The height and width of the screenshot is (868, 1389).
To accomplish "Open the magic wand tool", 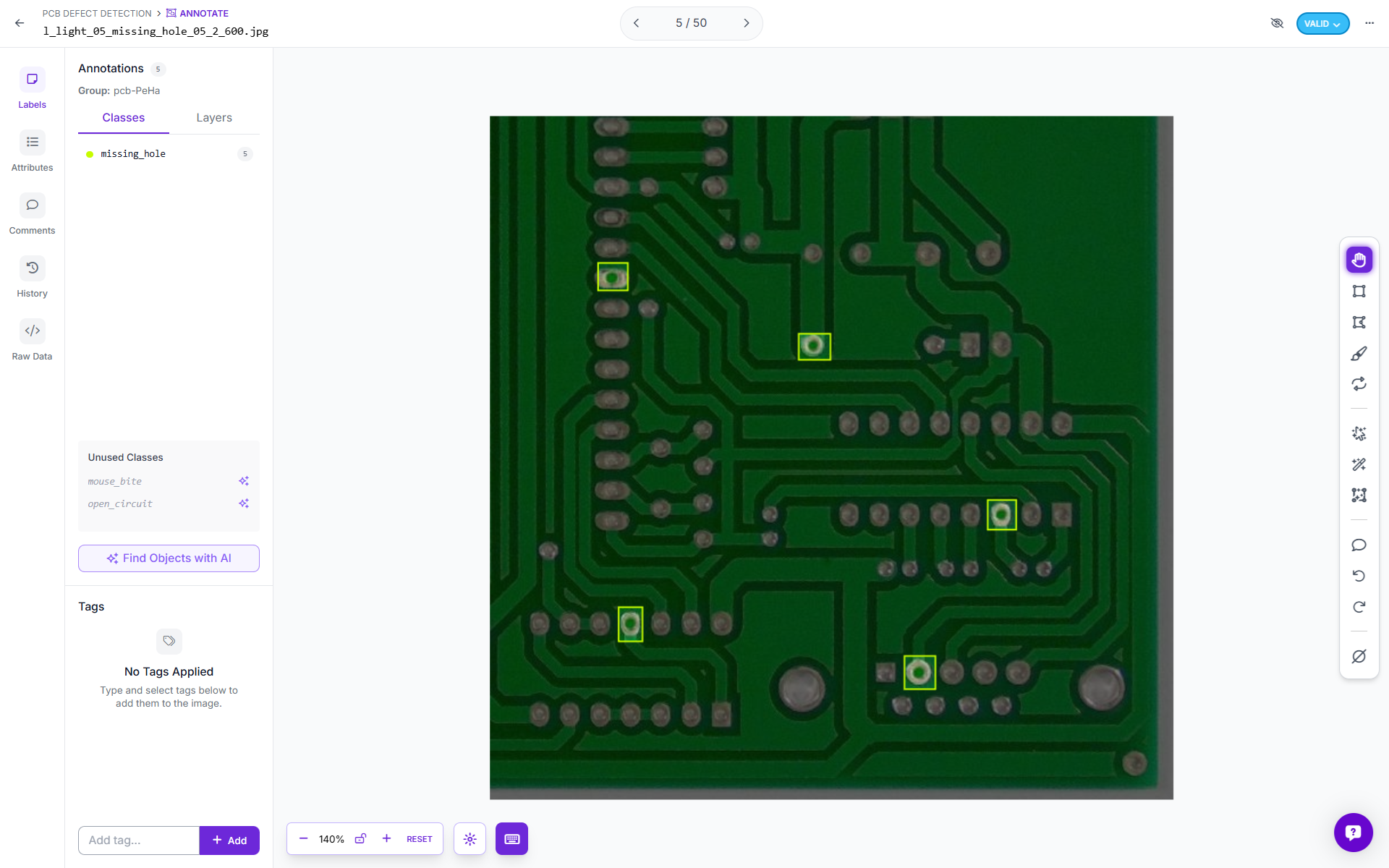I will tap(1359, 464).
